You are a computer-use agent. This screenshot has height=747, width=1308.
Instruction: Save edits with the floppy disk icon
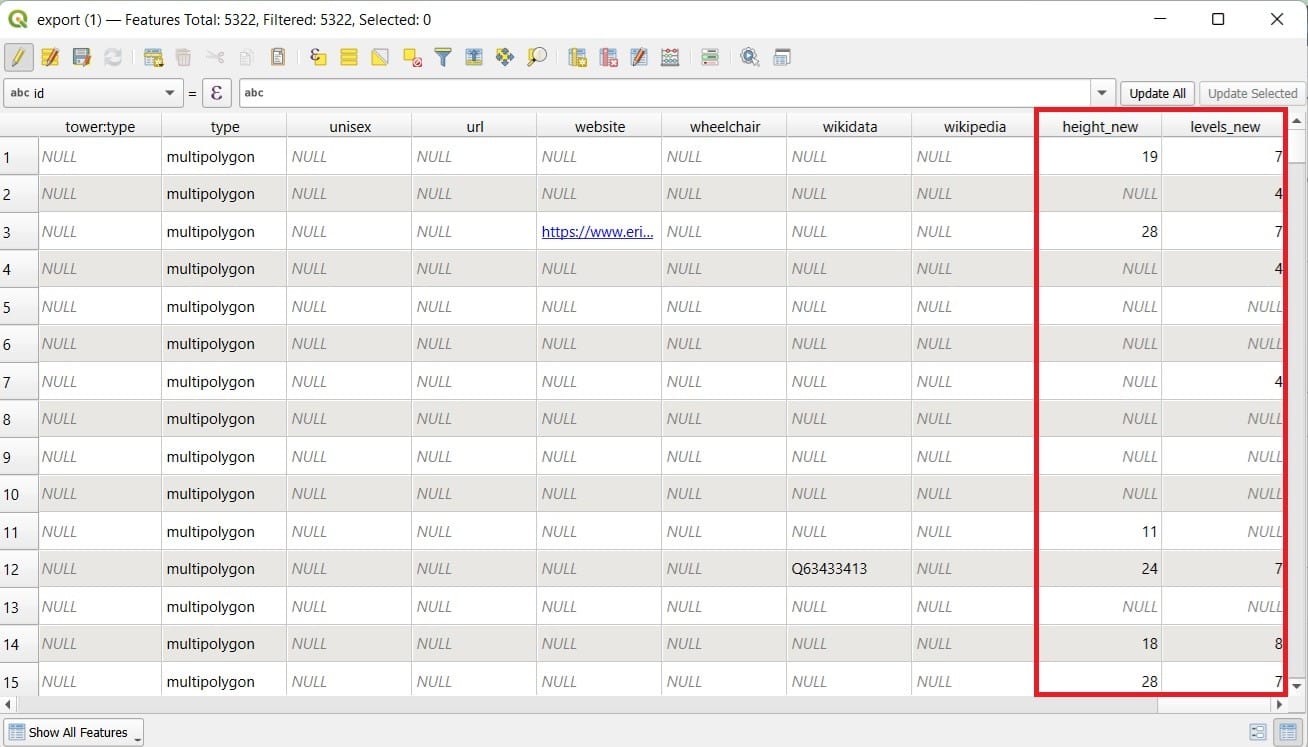click(82, 57)
